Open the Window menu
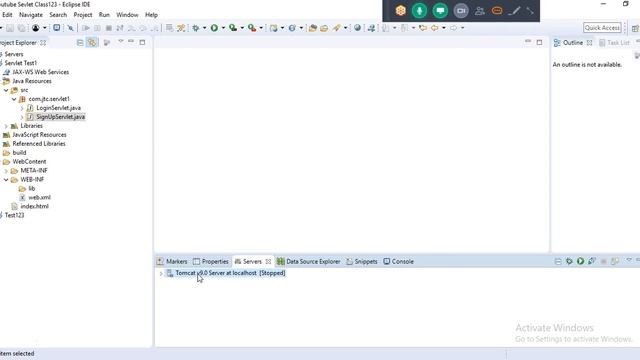This screenshot has width=640, height=360. [127, 15]
